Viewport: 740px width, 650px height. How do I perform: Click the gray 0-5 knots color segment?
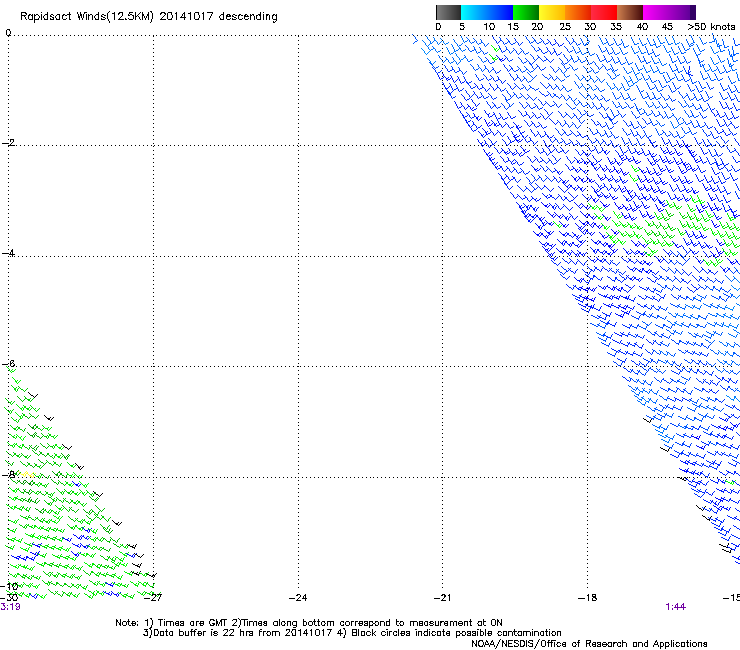point(449,12)
